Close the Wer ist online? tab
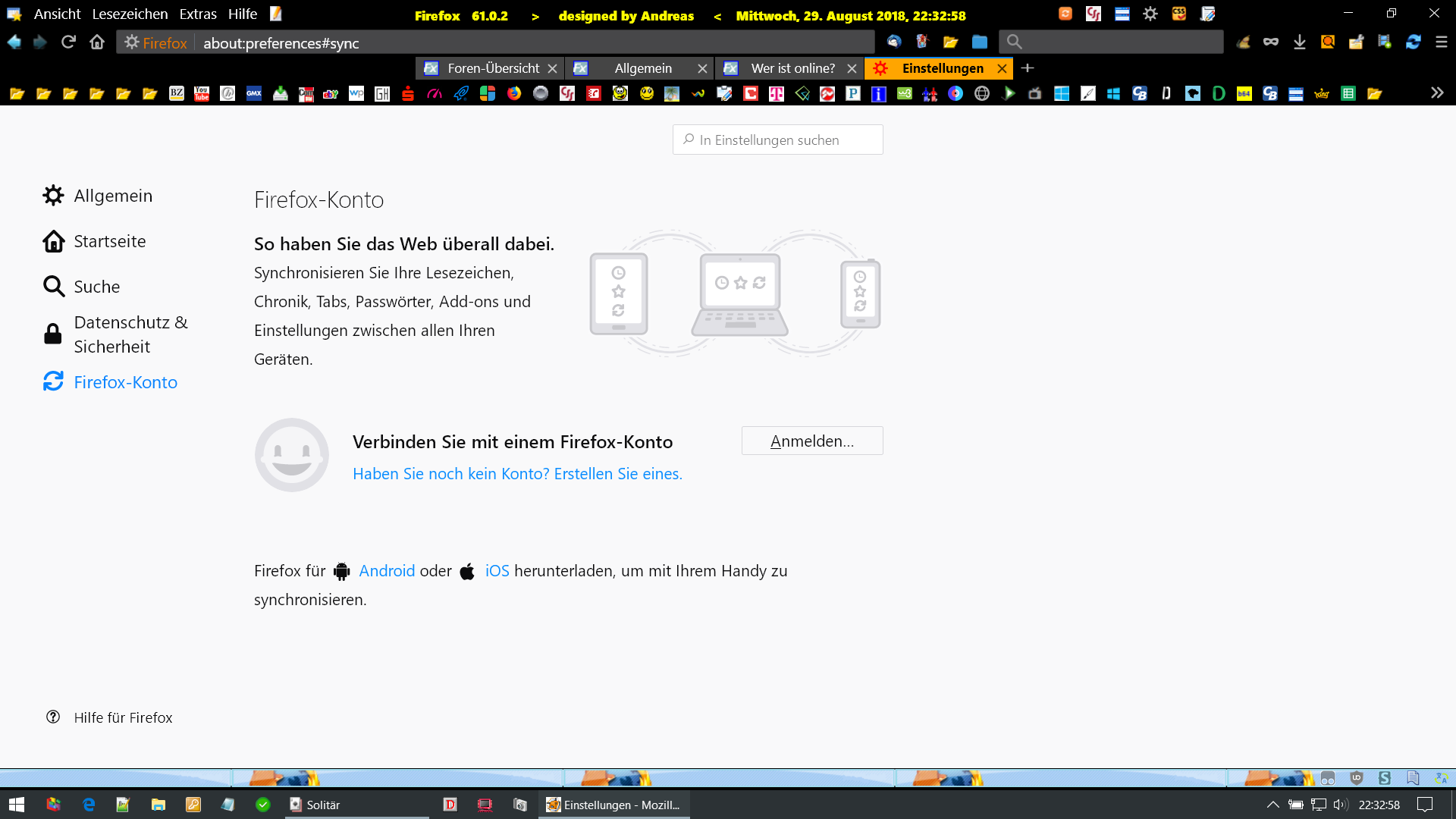This screenshot has width=1456, height=819. click(852, 68)
